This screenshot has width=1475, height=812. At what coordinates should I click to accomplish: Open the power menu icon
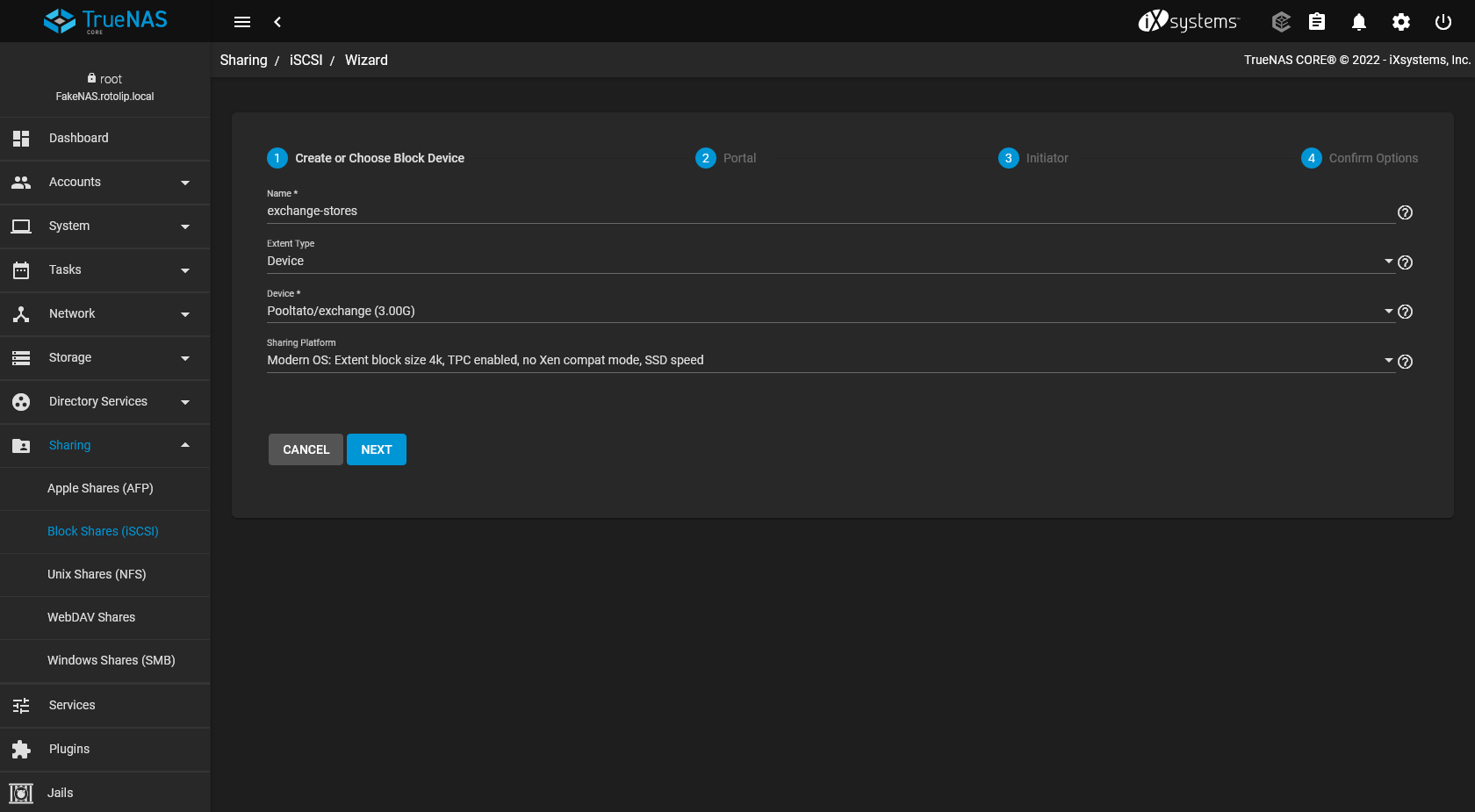(1443, 21)
